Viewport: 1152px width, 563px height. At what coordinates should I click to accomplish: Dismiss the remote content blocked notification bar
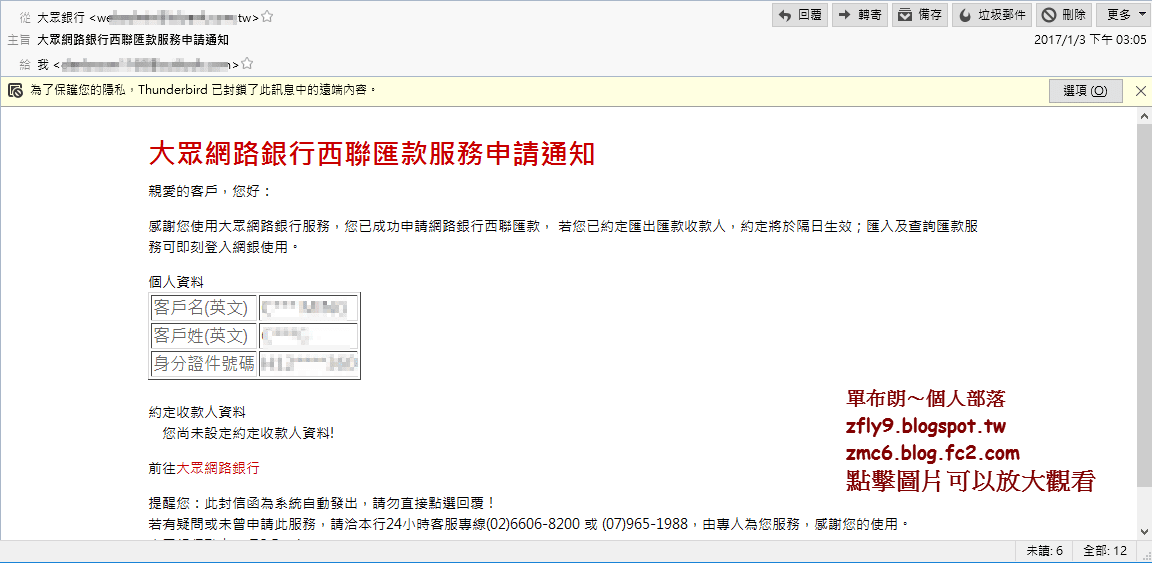(x=1140, y=91)
